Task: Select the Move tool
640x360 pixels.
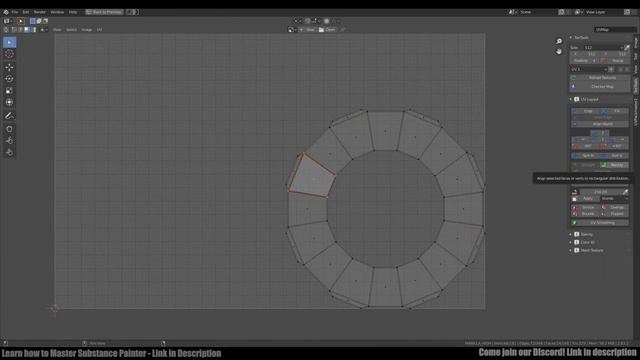Action: (9, 67)
